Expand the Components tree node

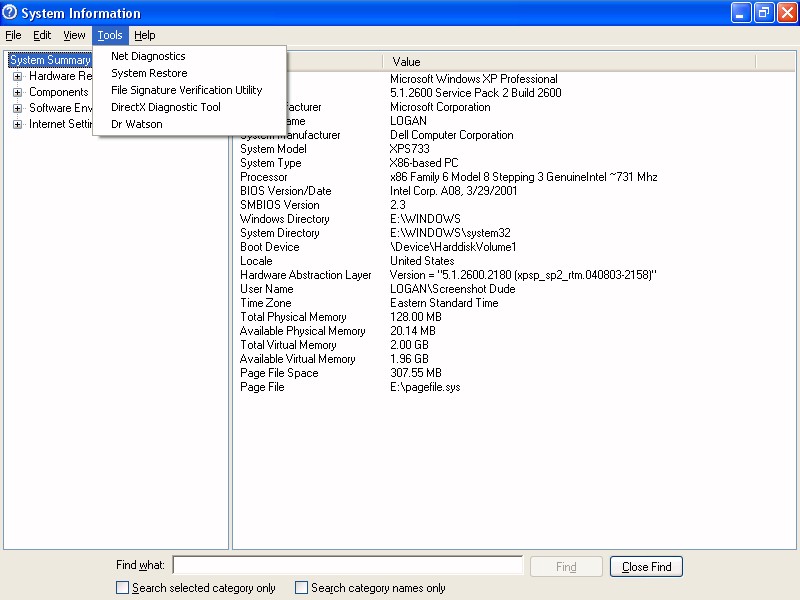pos(17,92)
